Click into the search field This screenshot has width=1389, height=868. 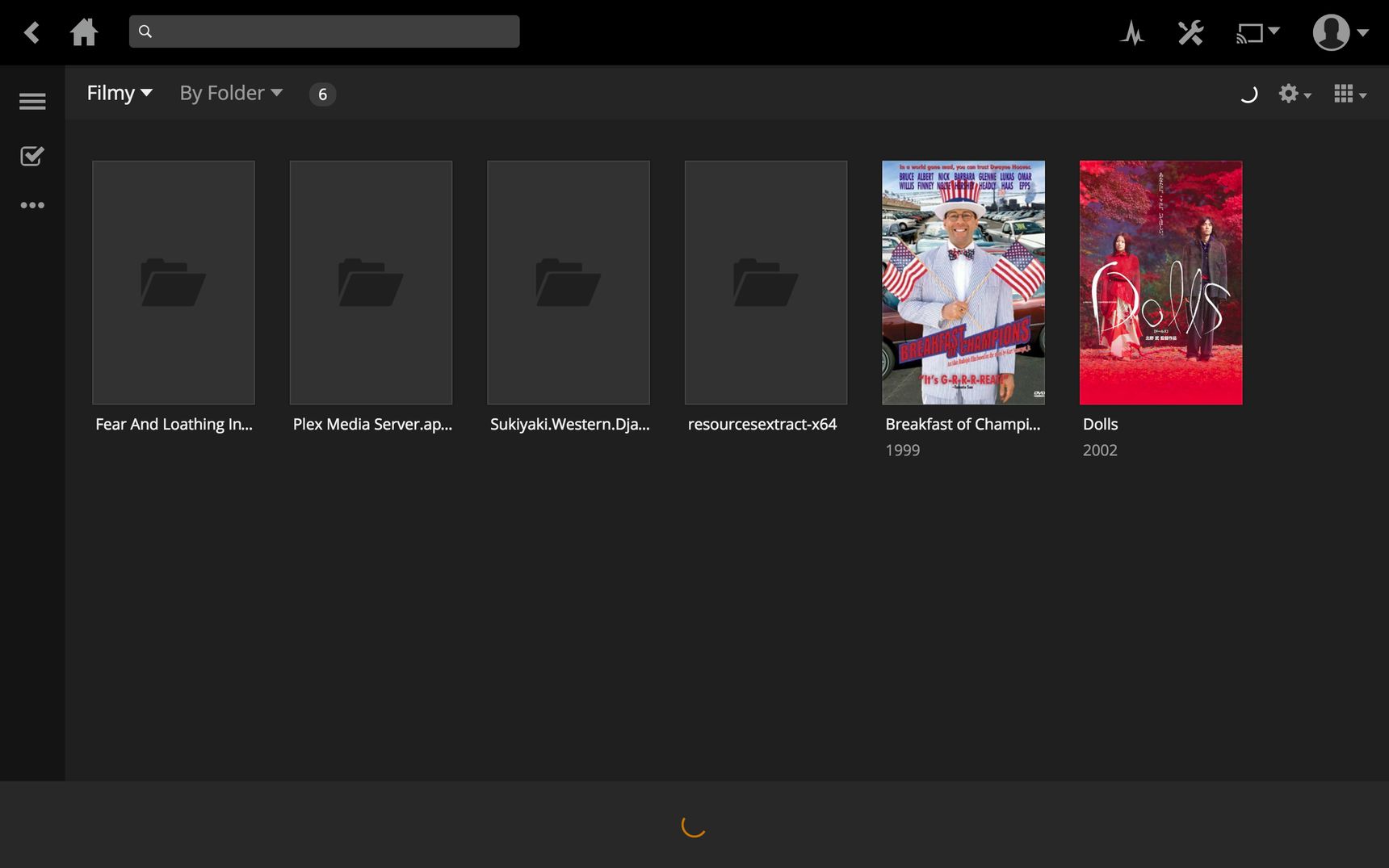click(324, 31)
